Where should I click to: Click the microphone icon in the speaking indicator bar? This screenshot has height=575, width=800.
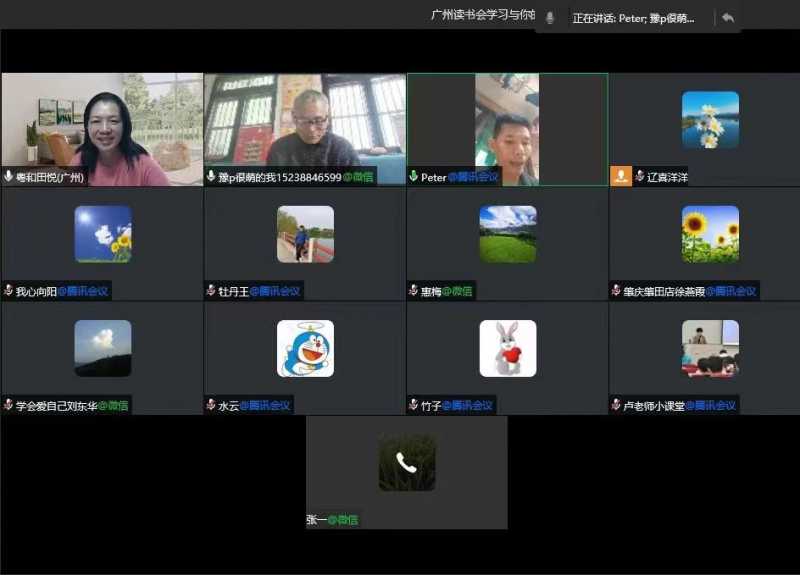[x=549, y=18]
